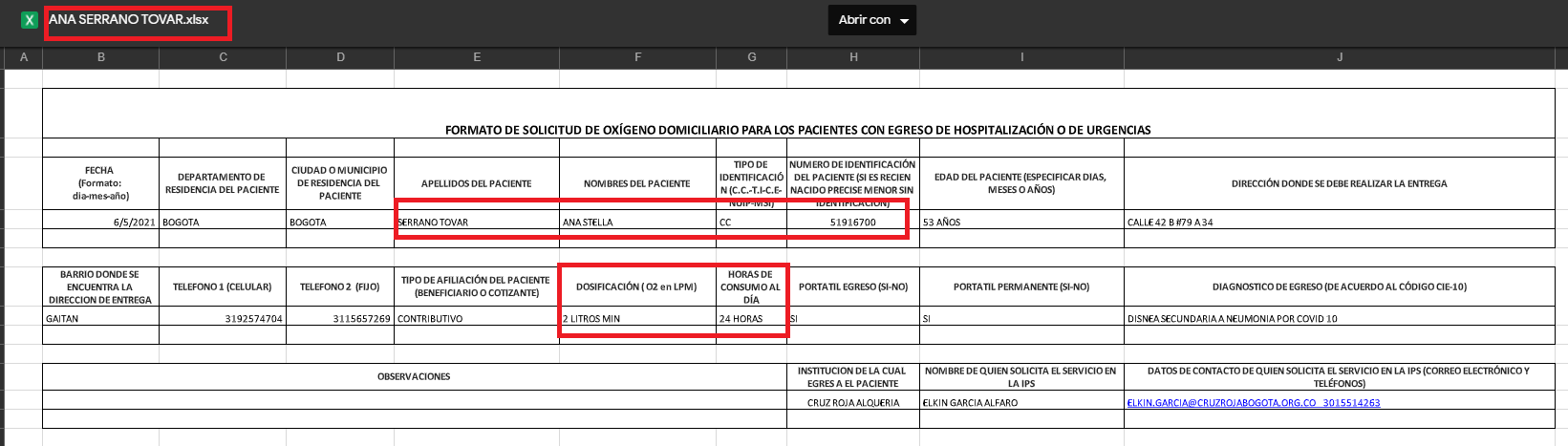Click the DIAGNOSTICO DE EGRESO header cell
Image resolution: width=1568 pixels, height=446 pixels.
tap(1340, 287)
